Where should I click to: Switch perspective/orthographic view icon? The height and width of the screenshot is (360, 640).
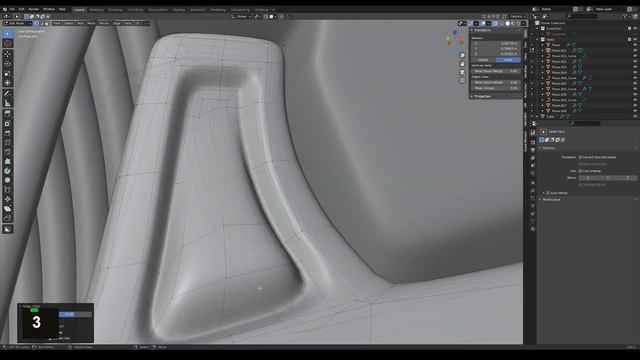click(x=462, y=80)
